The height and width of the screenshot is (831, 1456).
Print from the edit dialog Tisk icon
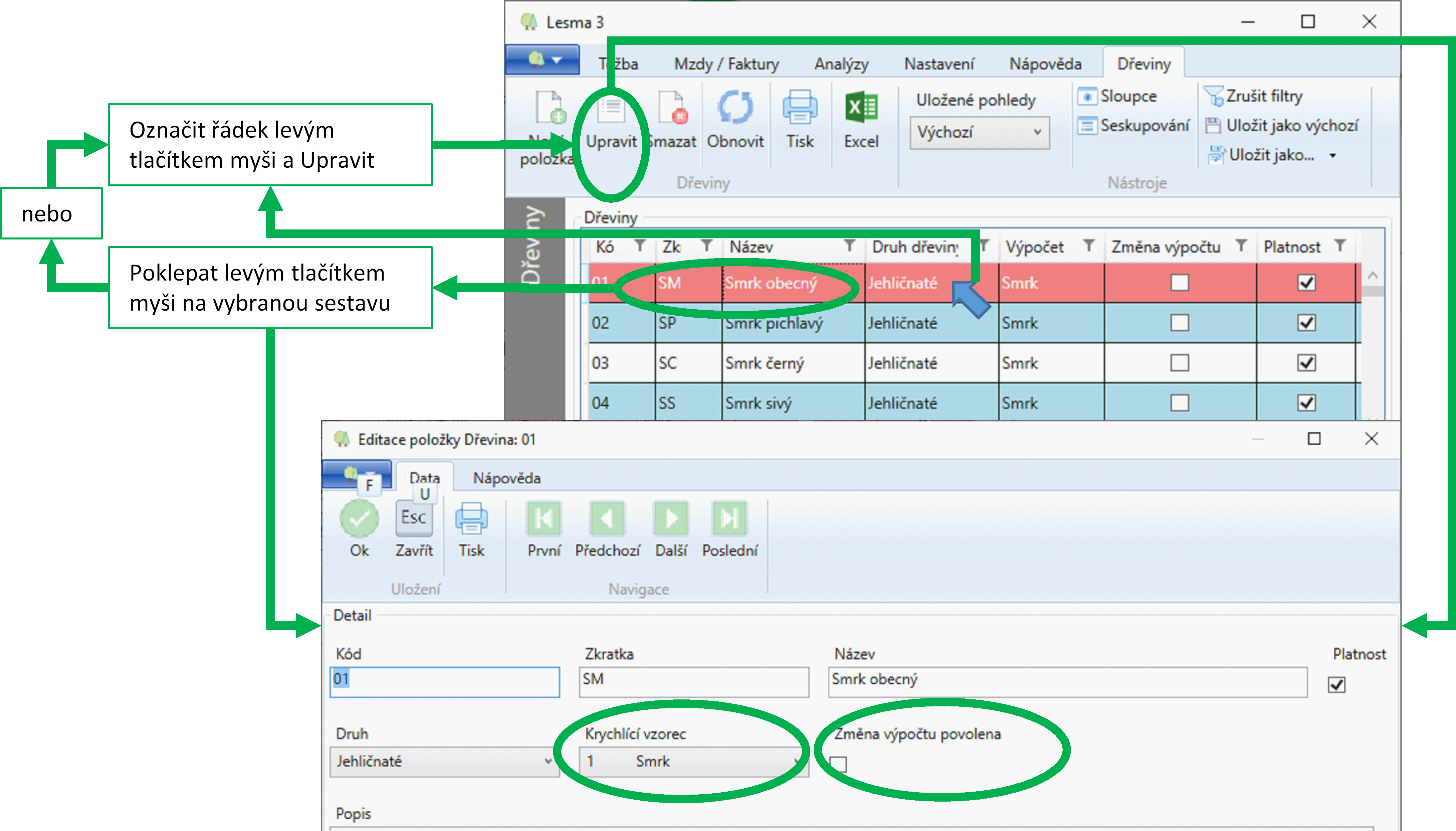tap(471, 518)
